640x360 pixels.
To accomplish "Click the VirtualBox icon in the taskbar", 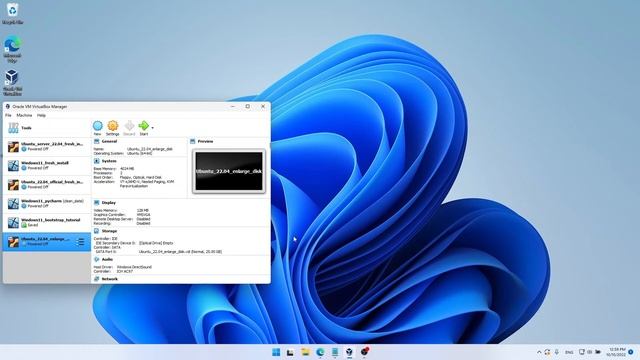I will (349, 352).
